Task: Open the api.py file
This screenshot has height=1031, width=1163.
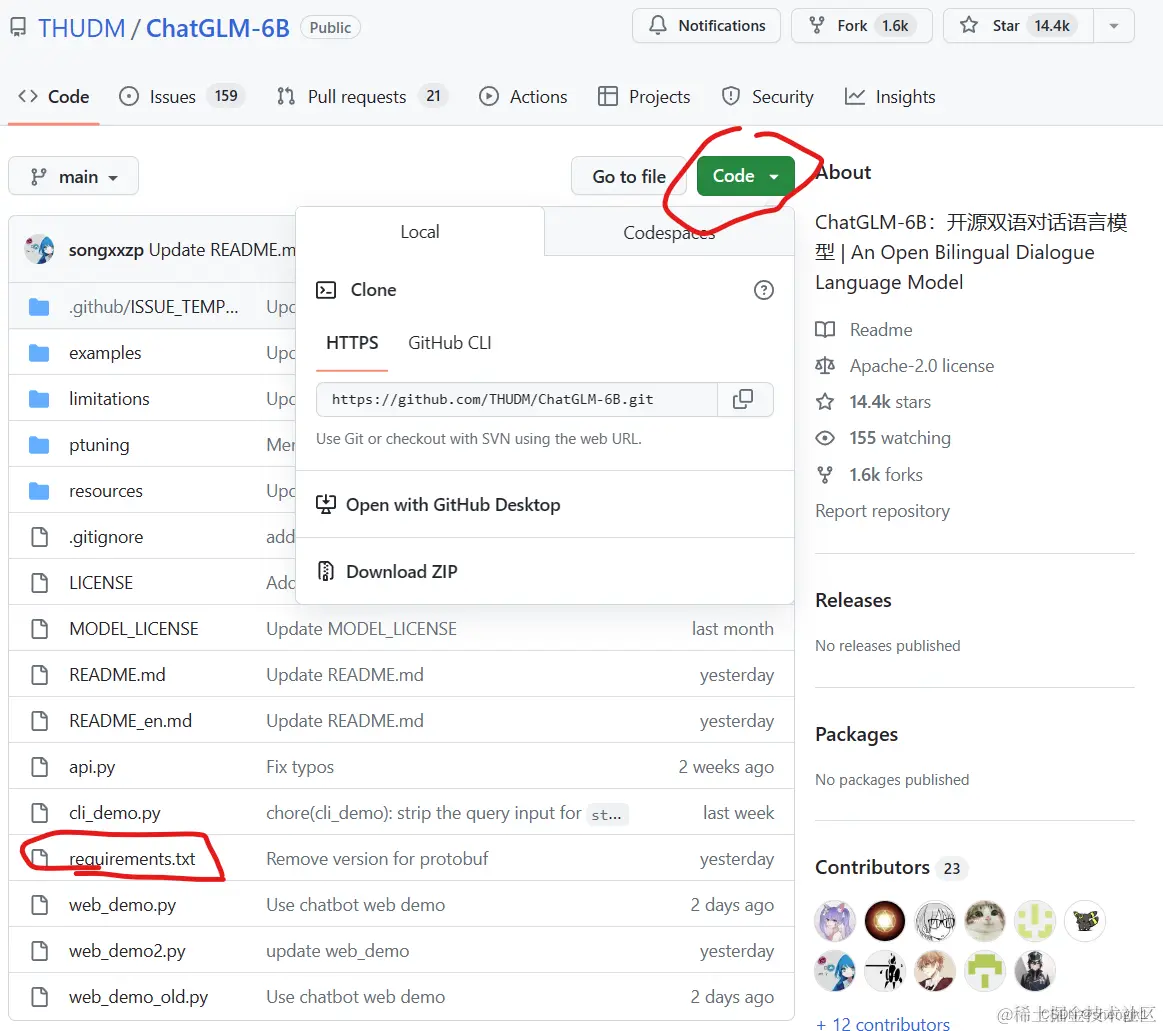Action: coord(92,767)
